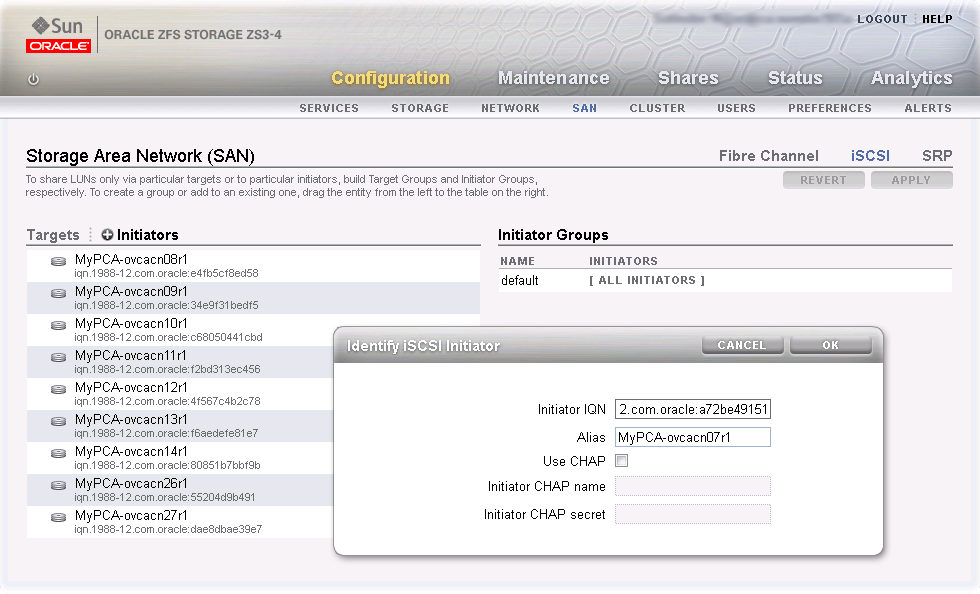The image size is (980, 594).
Task: Click the Oracle logo badge
Action: [58, 43]
